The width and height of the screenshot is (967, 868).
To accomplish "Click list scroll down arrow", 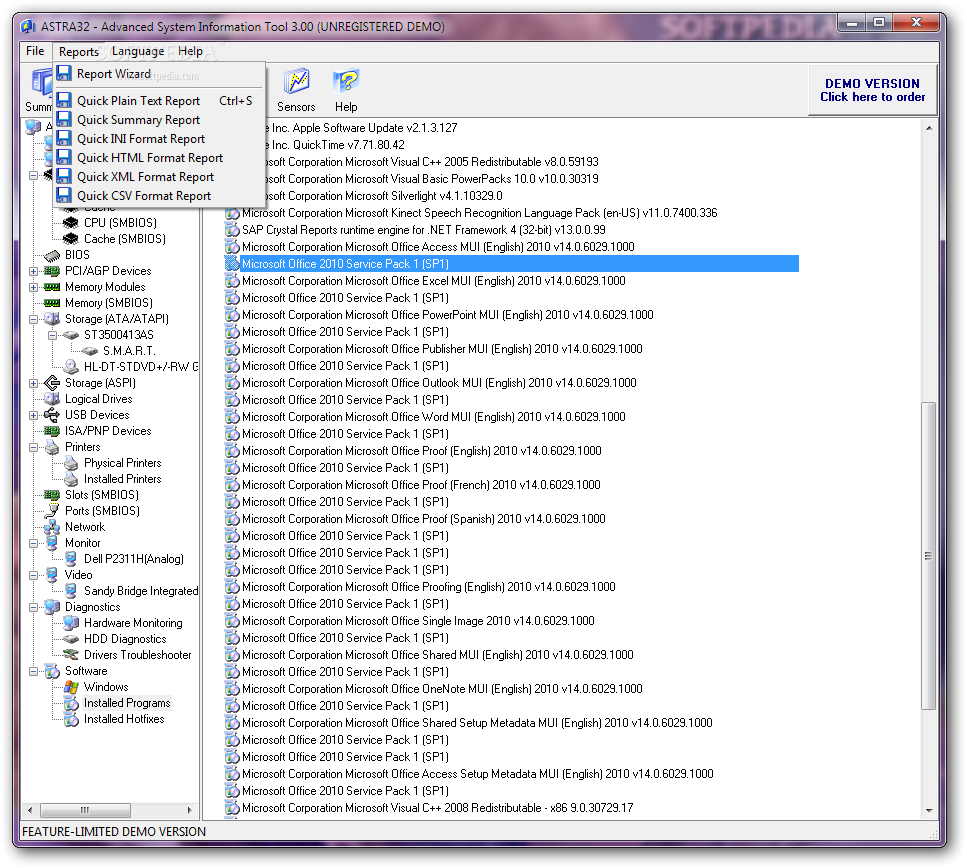I will 928,811.
